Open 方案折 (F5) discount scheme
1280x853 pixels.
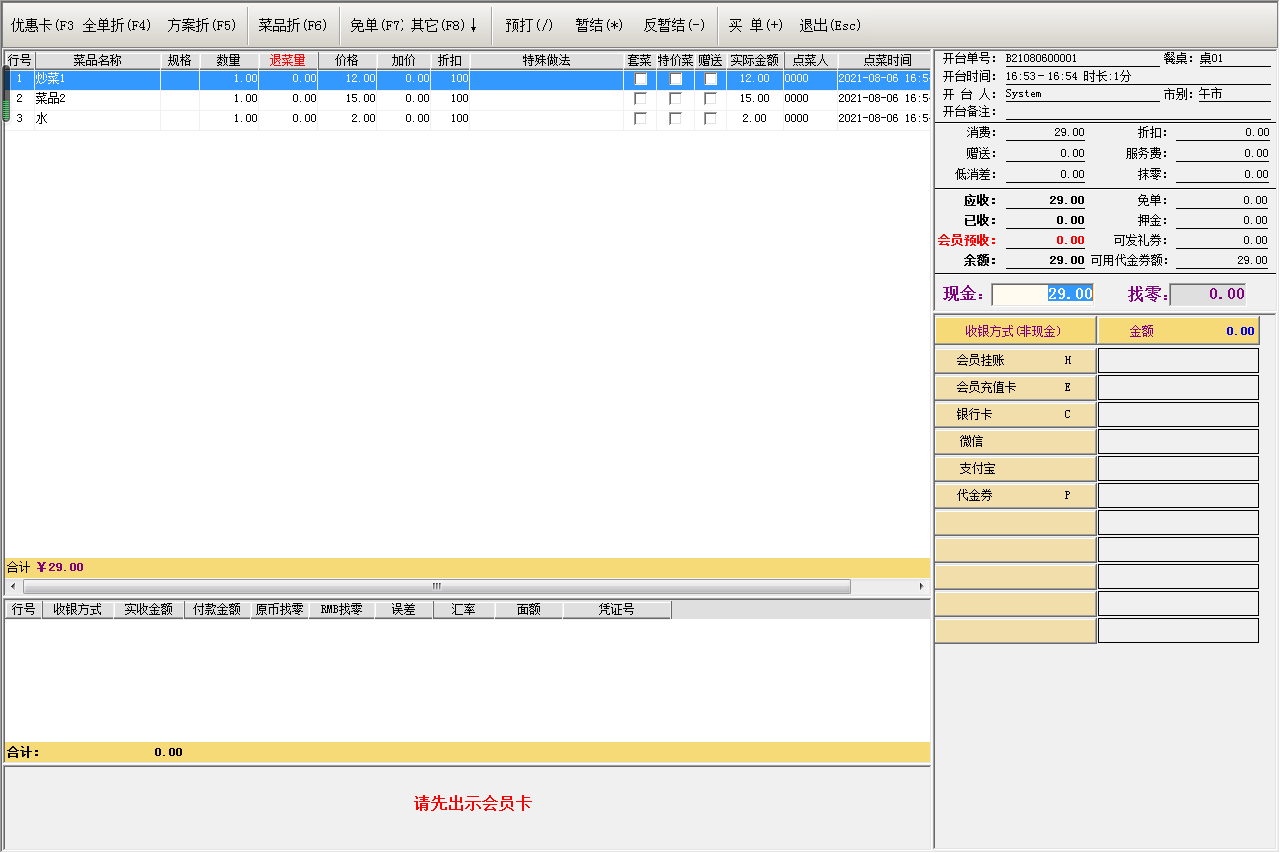pyautogui.click(x=202, y=25)
